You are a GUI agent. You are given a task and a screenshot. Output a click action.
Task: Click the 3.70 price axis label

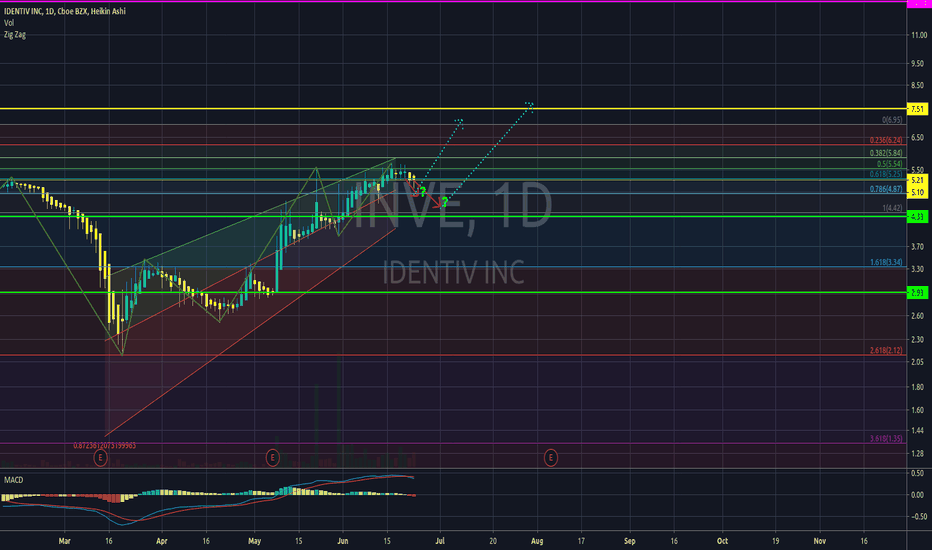click(x=918, y=246)
